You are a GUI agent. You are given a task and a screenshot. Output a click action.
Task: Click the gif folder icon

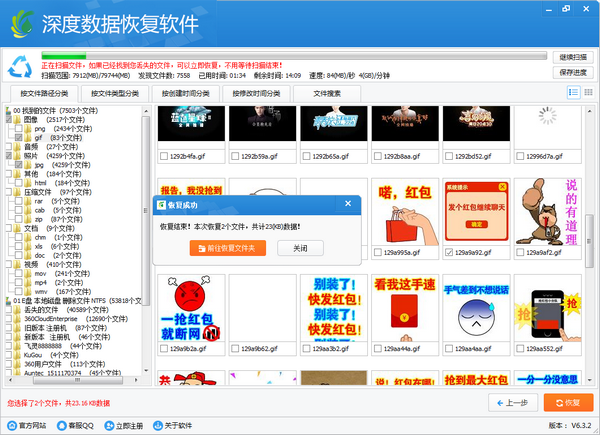pyautogui.click(x=28, y=138)
